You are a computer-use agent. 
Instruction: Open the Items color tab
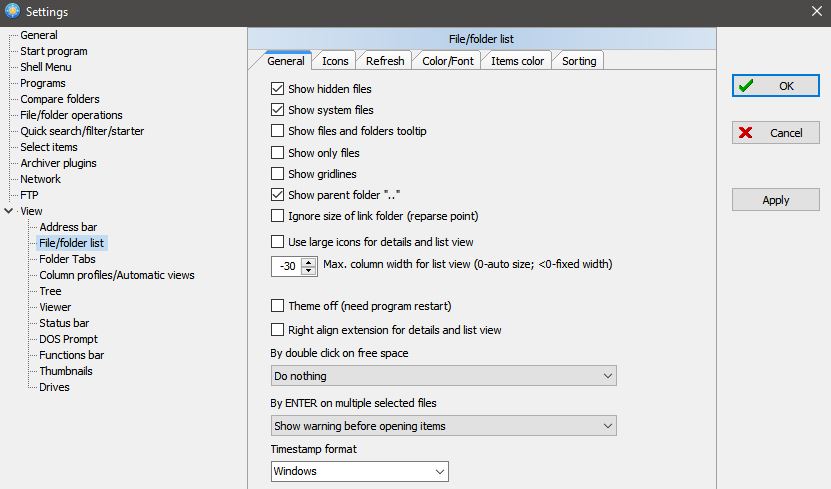point(517,61)
